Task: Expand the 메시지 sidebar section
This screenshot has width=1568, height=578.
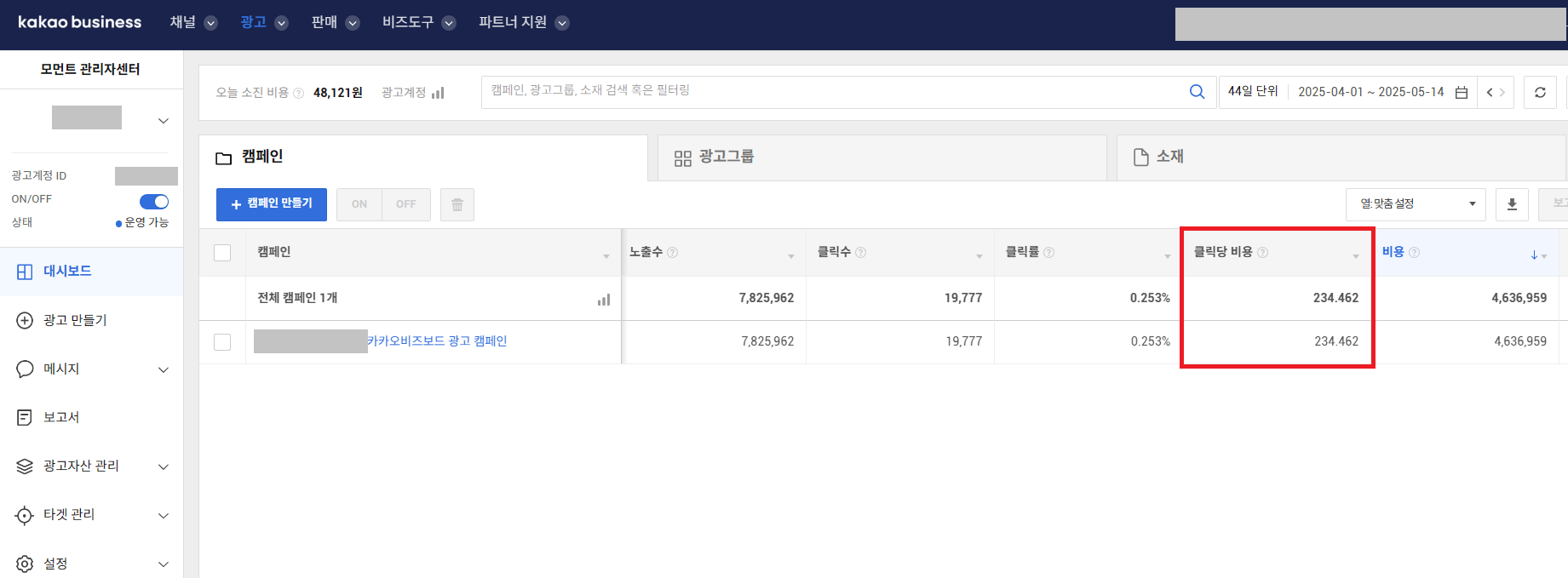Action: [164, 369]
